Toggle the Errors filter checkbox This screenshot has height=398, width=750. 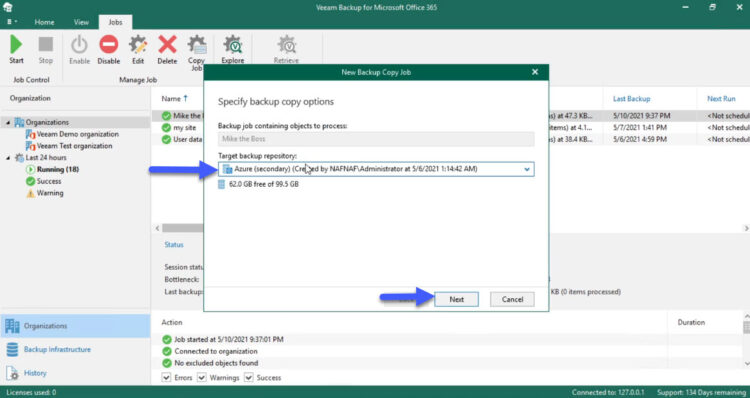pos(166,377)
